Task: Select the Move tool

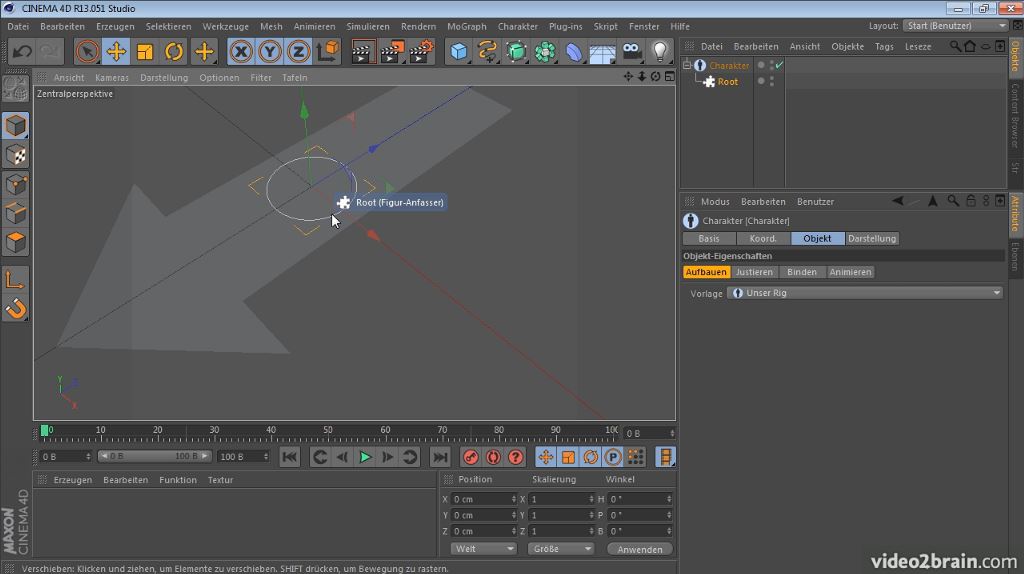Action: [x=116, y=52]
